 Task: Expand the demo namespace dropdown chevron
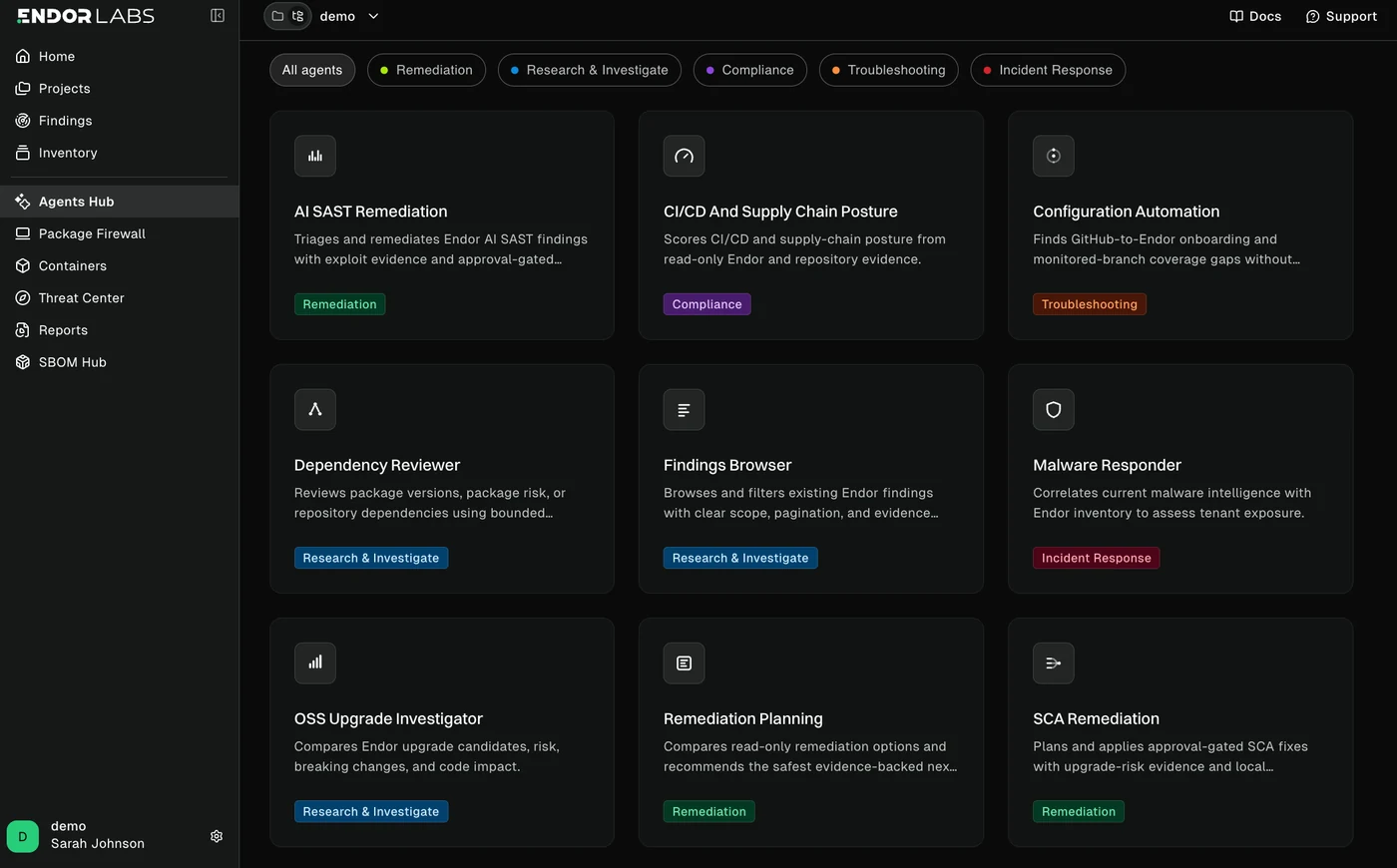coord(373,16)
